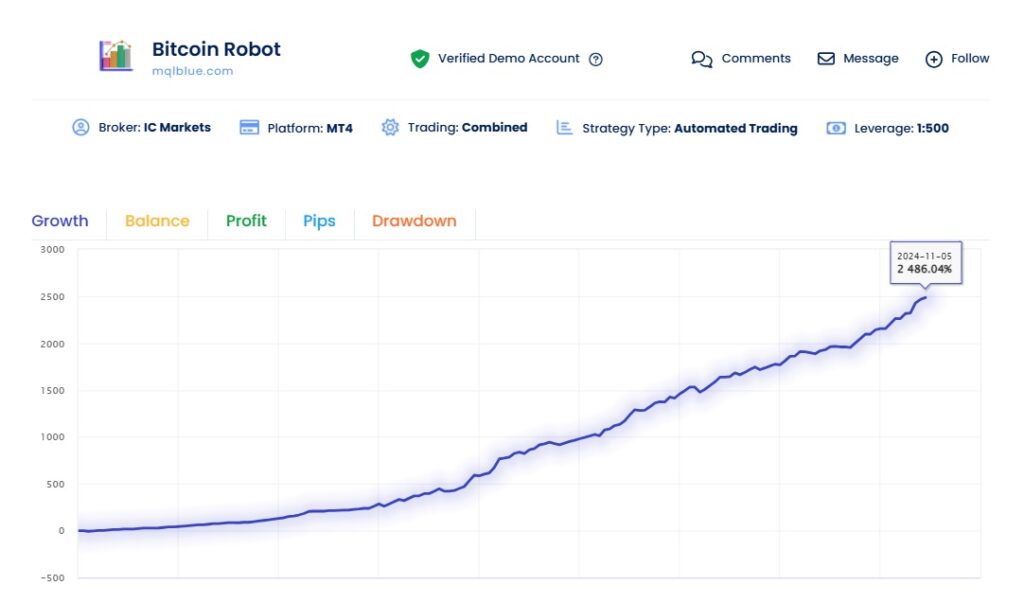The height and width of the screenshot is (603, 1024).
Task: Select the Profit tab
Action: click(245, 221)
